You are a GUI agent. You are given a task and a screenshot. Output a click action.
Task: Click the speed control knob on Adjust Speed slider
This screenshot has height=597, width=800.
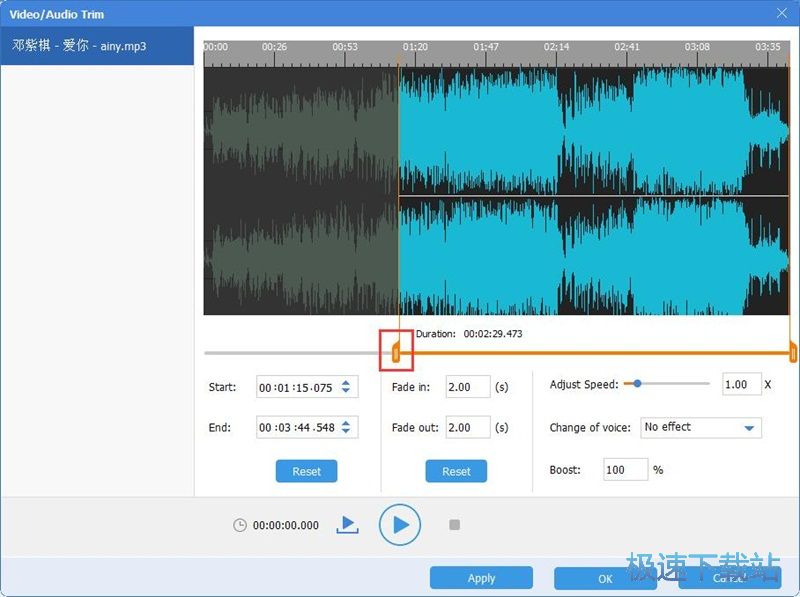pyautogui.click(x=637, y=382)
